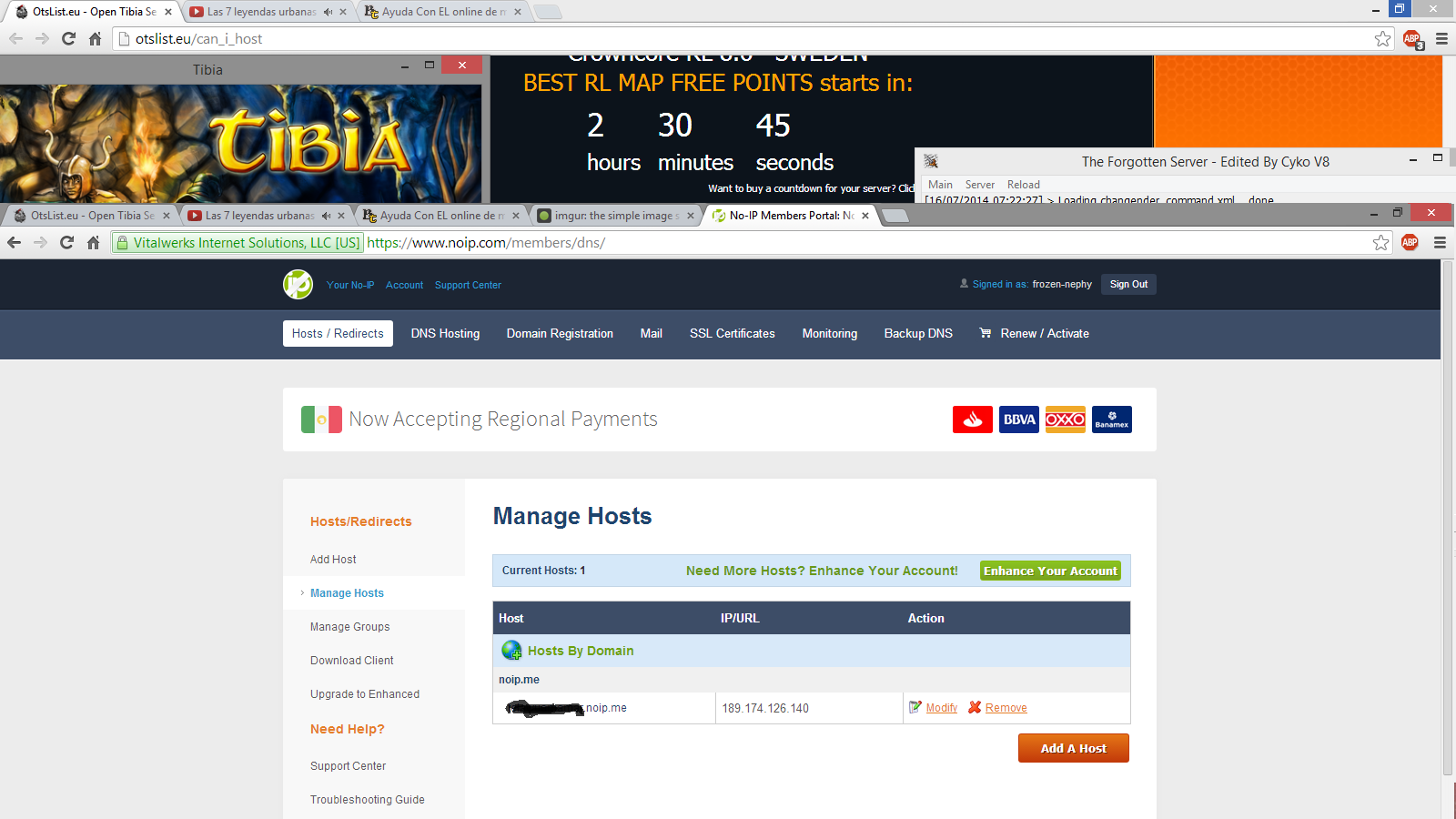Image resolution: width=1456 pixels, height=819 pixels.
Task: Open the Account link in header
Action: click(404, 285)
